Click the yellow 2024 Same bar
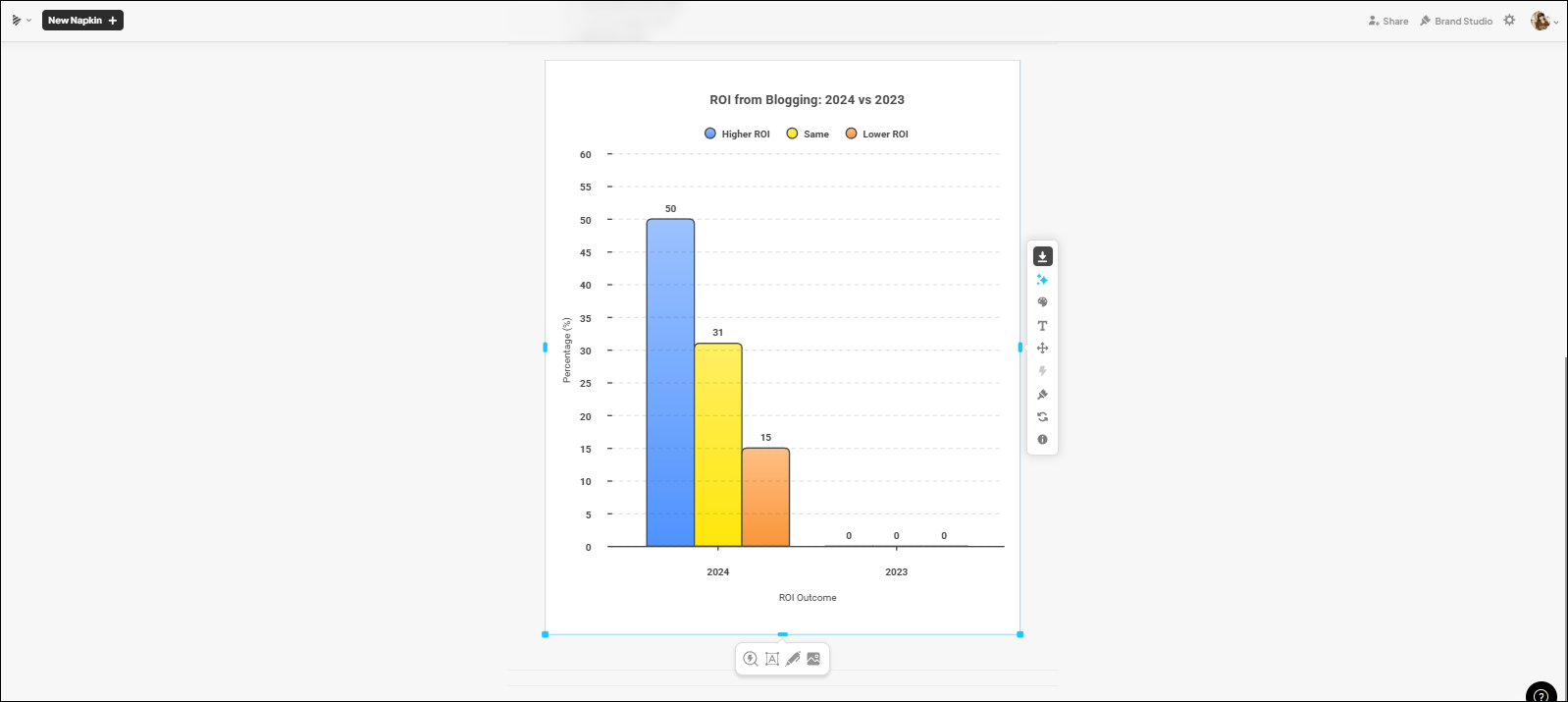This screenshot has width=1568, height=702. pos(718,445)
